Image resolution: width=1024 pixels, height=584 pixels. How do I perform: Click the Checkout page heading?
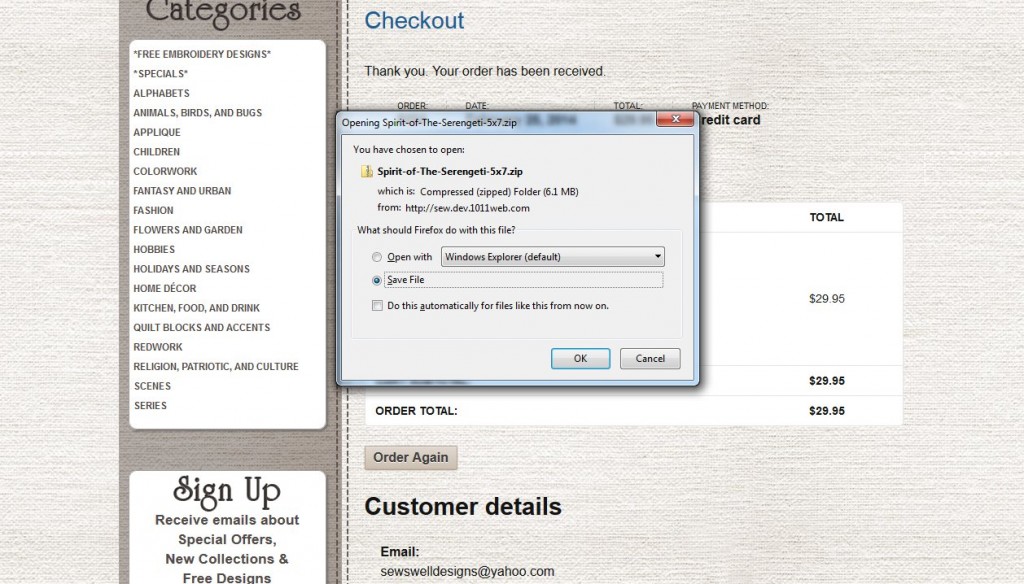click(414, 20)
